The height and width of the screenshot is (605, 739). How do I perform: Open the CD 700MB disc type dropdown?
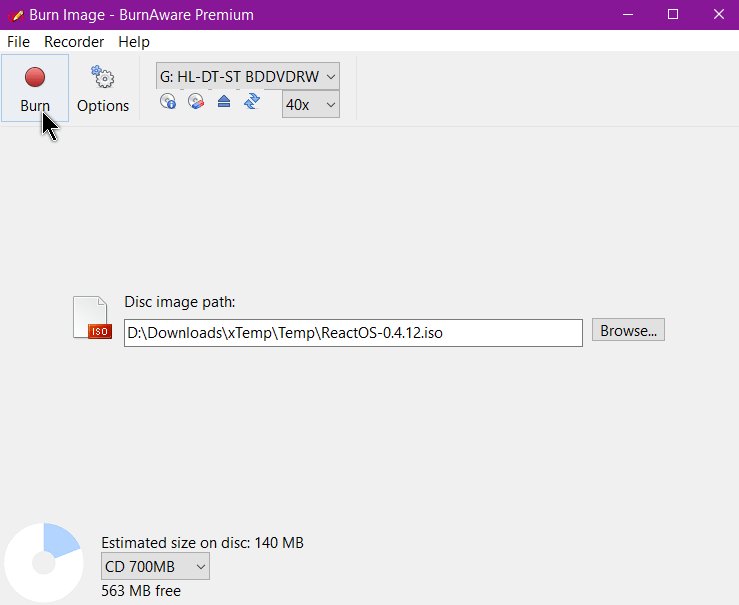[x=155, y=566]
